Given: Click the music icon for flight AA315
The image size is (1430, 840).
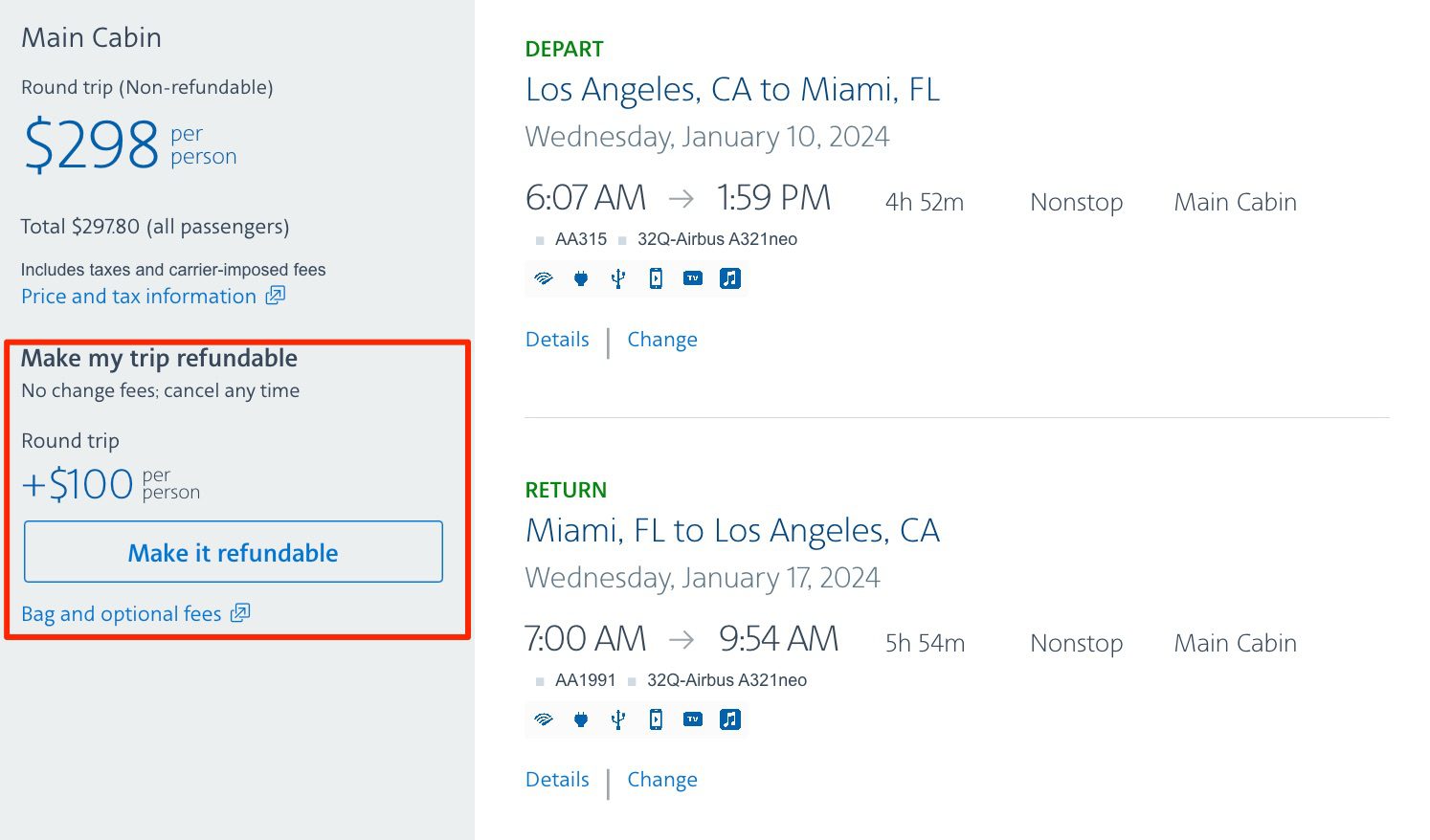Looking at the screenshot, I should [x=730, y=278].
